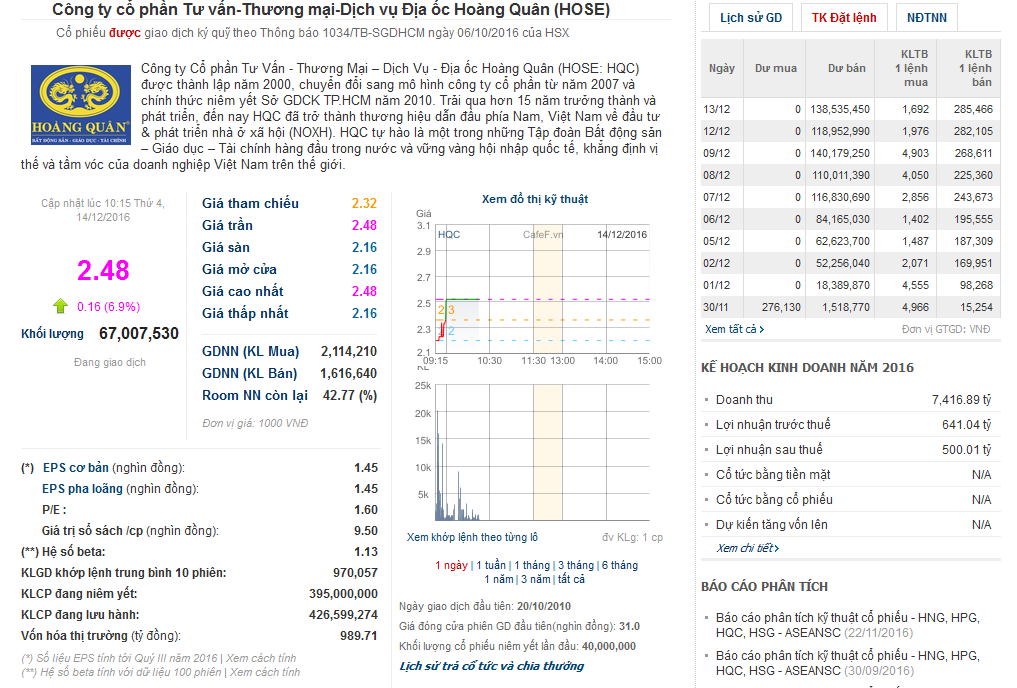
Task: Click the EPS pha loãng label
Action: pos(82,488)
